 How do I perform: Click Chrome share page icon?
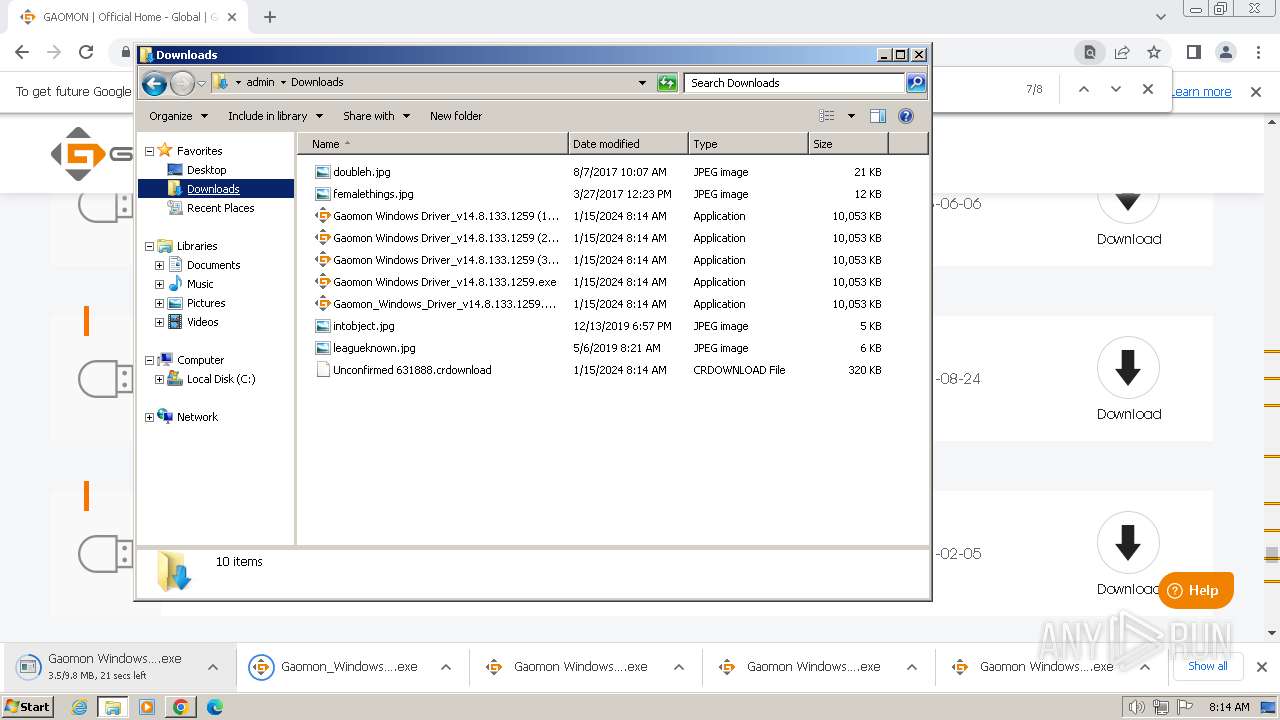pos(1122,52)
